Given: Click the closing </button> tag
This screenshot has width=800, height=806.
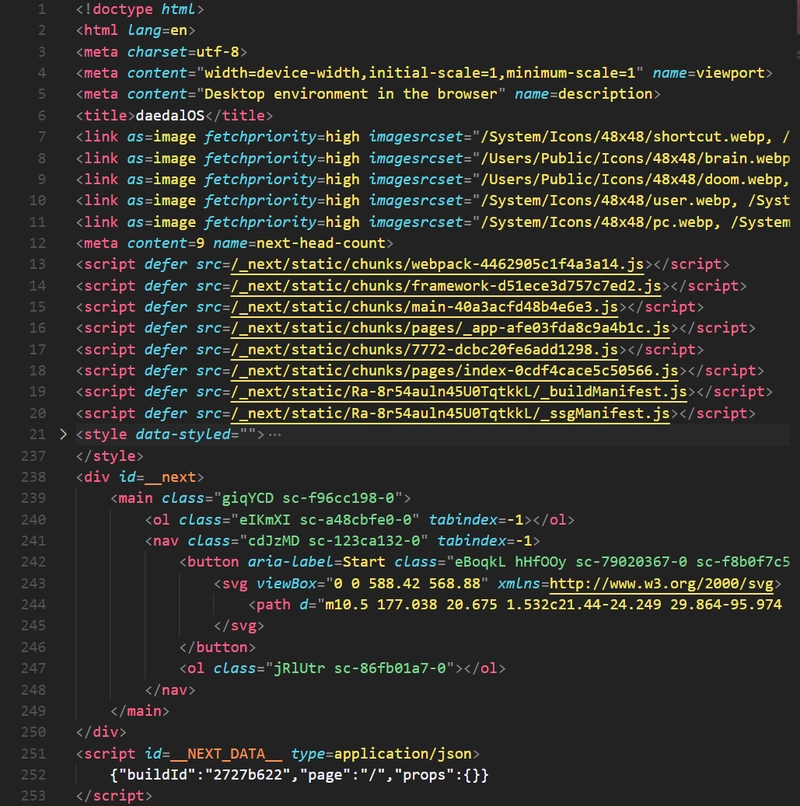Looking at the screenshot, I should point(217,647).
